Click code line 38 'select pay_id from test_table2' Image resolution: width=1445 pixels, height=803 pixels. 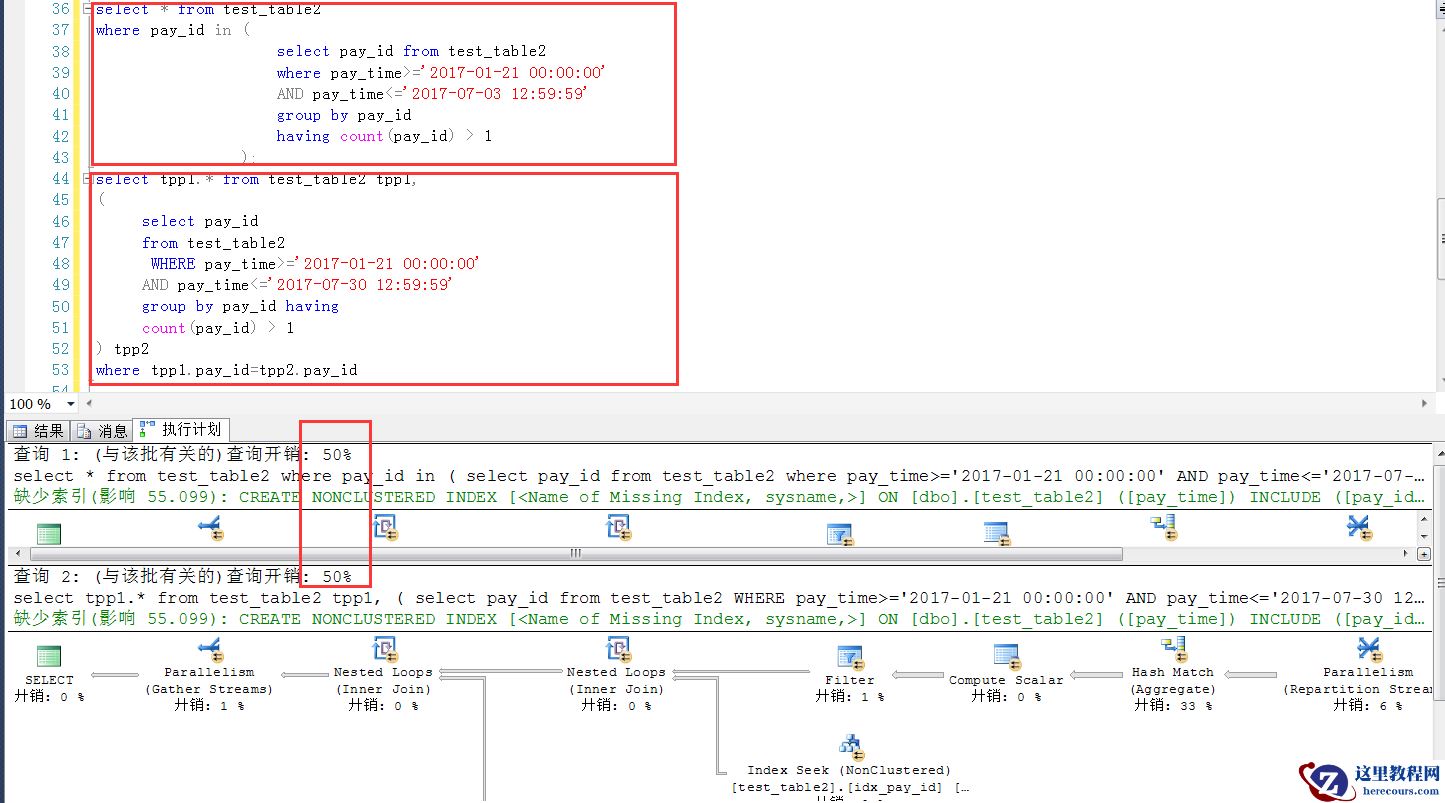[411, 51]
